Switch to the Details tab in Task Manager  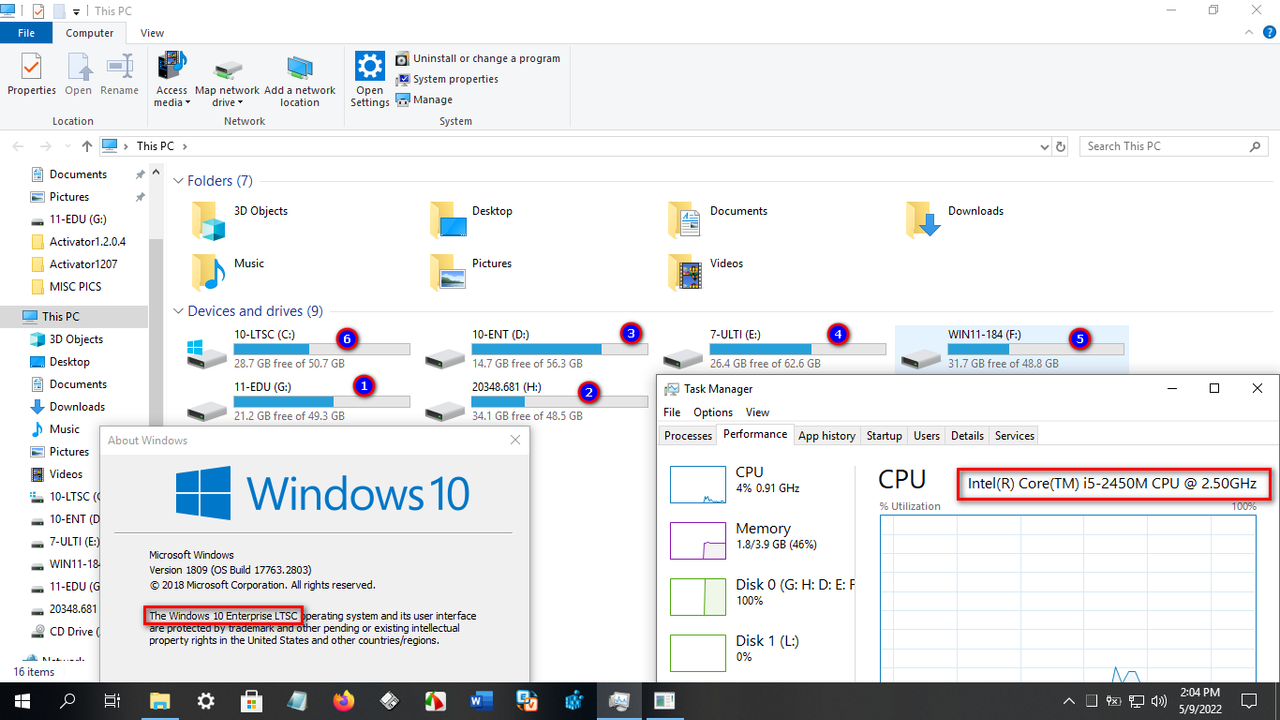tap(967, 436)
